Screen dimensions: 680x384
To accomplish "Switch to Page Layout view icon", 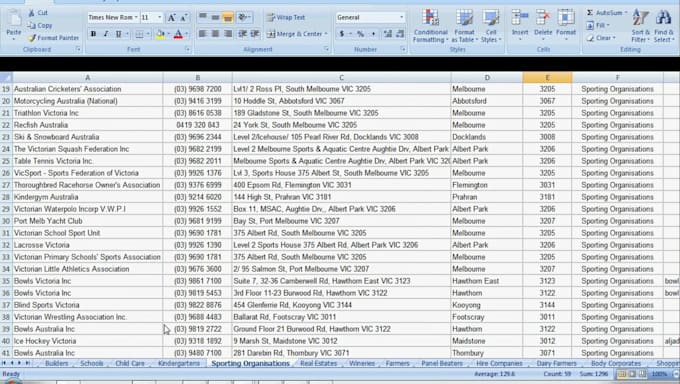I will (x=632, y=374).
